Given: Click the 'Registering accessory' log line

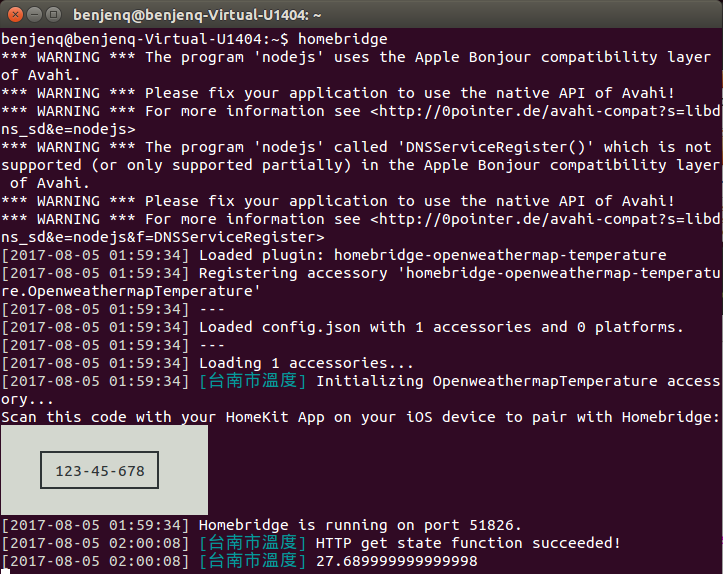Looking at the screenshot, I should pos(361,282).
